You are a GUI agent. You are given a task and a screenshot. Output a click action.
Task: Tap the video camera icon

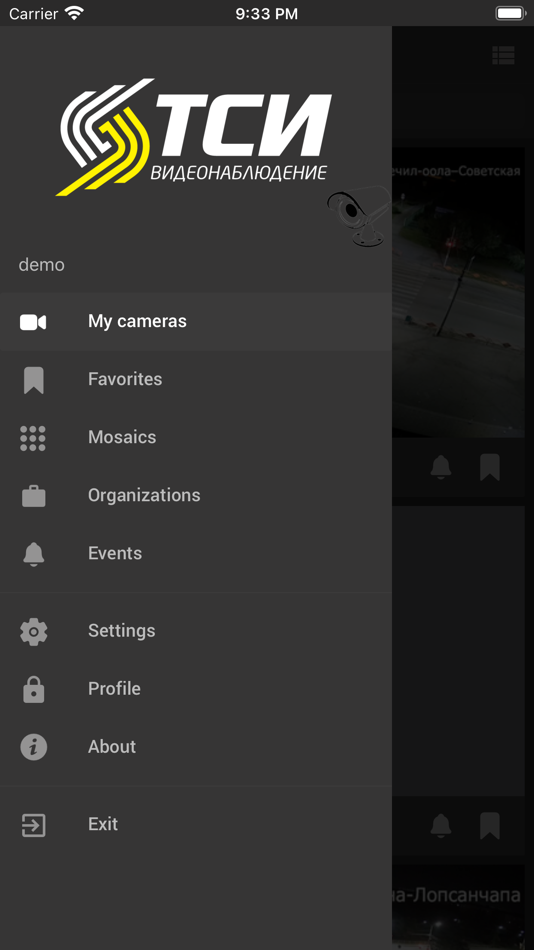coord(33,322)
